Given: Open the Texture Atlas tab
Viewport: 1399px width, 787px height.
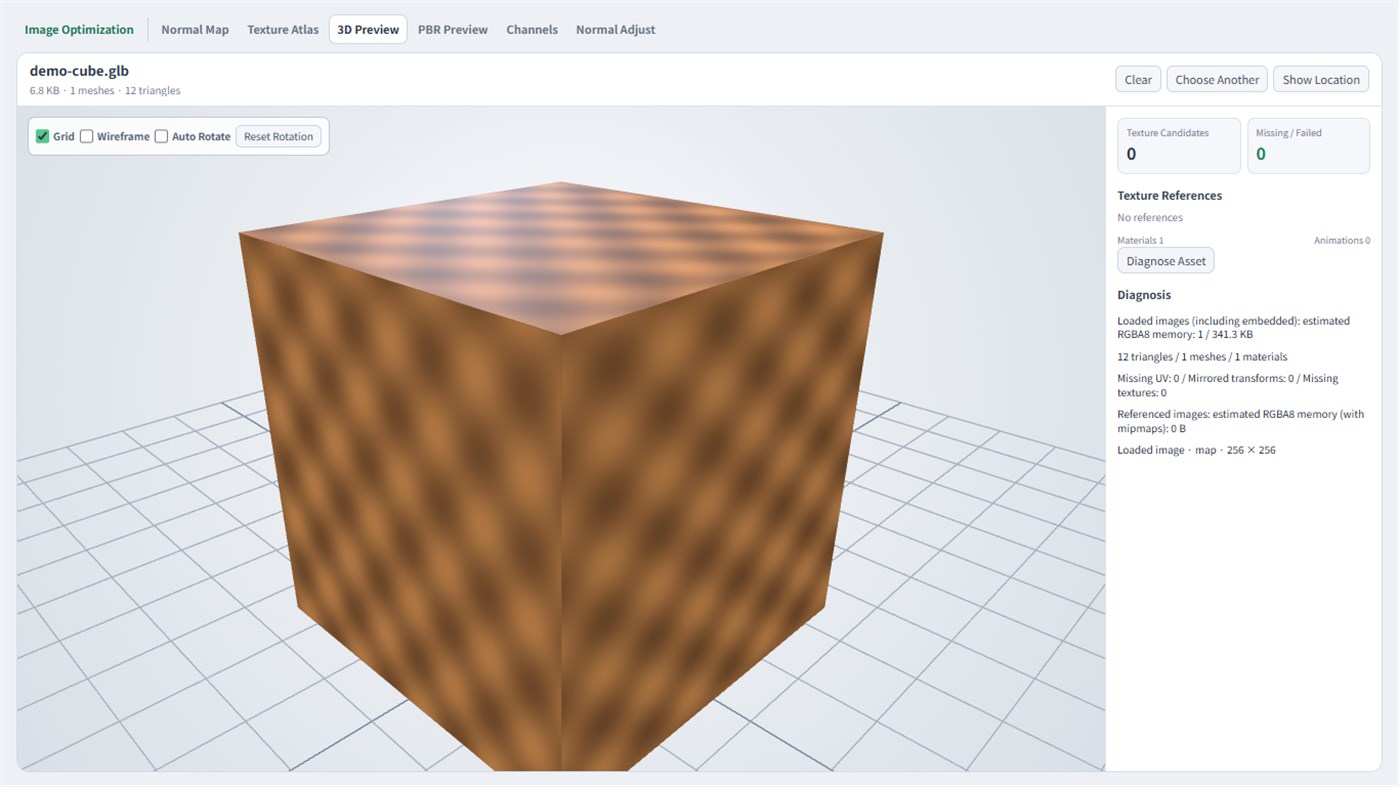Looking at the screenshot, I should coord(283,30).
